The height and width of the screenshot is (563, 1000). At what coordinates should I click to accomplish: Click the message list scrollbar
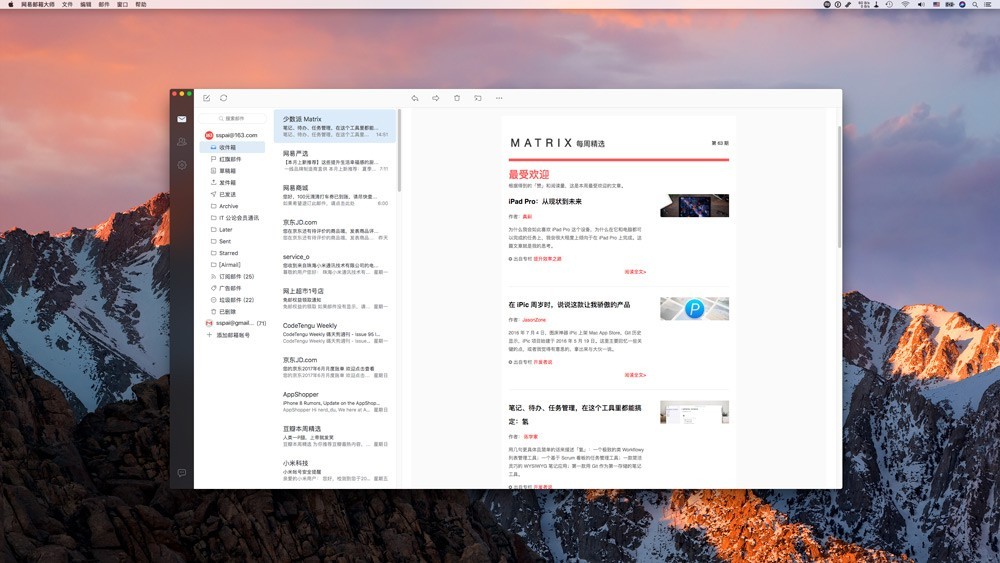pyautogui.click(x=399, y=150)
